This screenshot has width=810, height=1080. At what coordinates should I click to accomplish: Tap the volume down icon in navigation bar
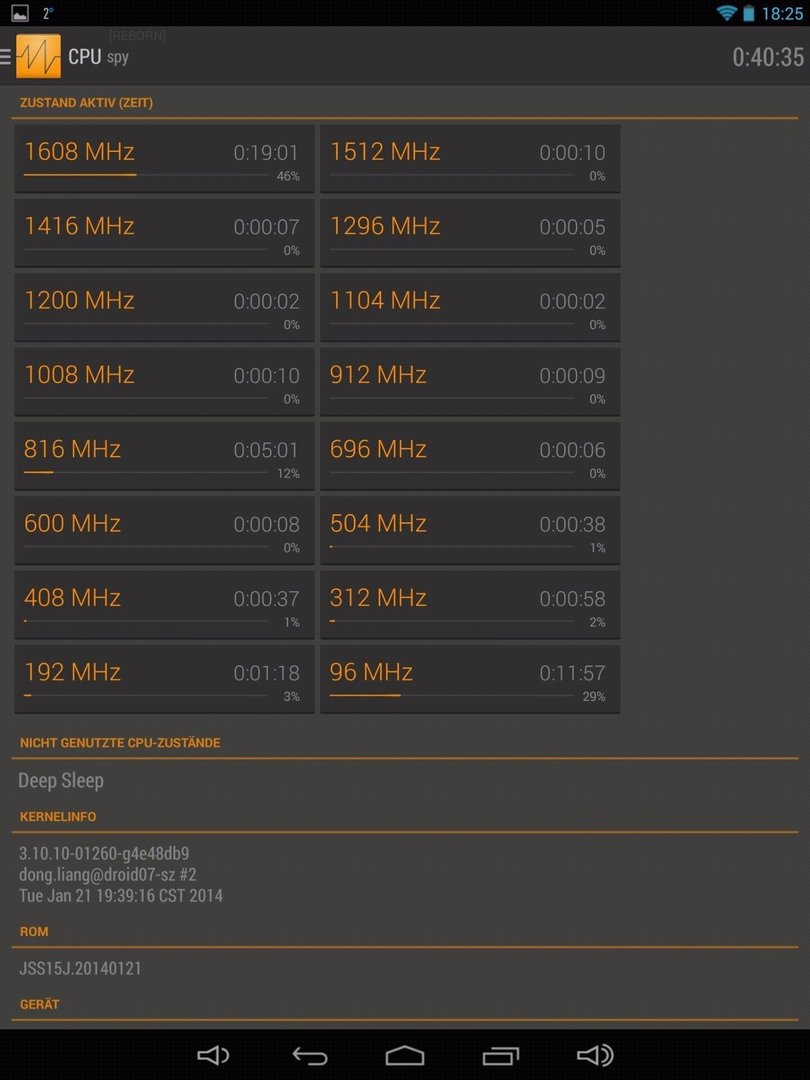[x=213, y=1055]
